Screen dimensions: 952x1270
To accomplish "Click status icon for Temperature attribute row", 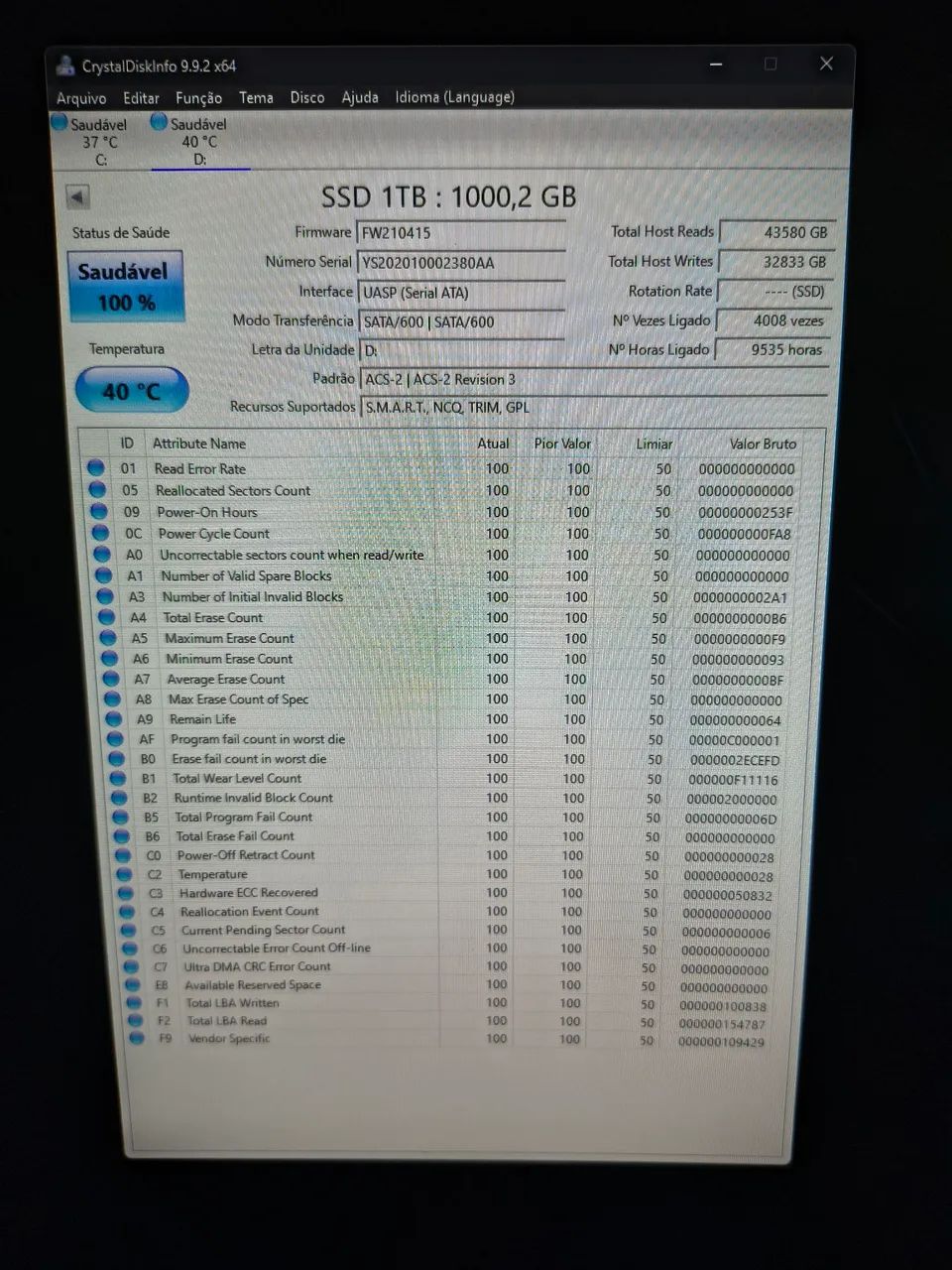I will [124, 874].
